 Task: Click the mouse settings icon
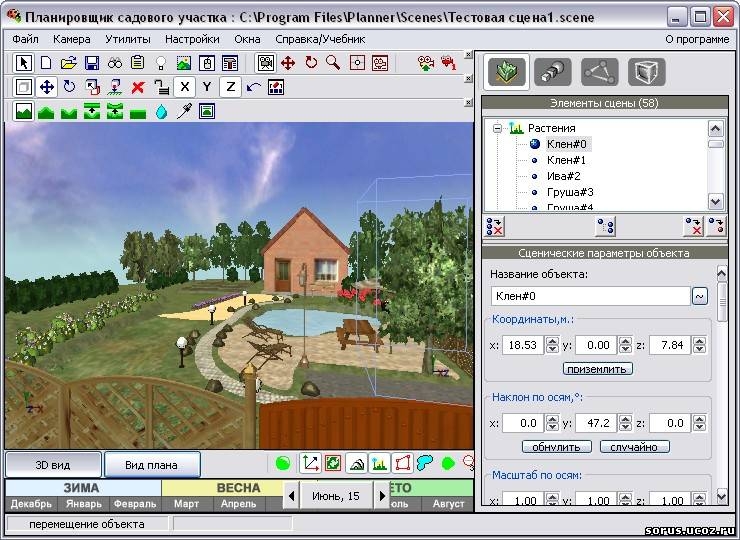(207, 63)
